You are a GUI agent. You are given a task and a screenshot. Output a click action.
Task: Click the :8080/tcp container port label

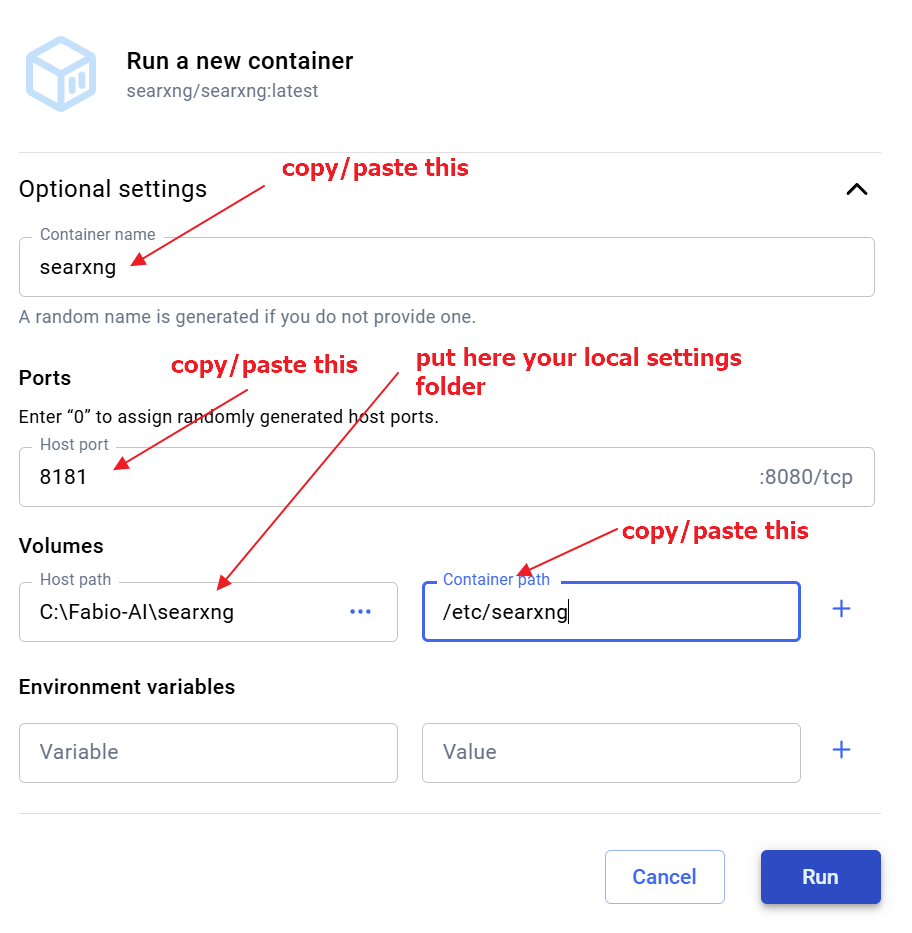(x=806, y=477)
